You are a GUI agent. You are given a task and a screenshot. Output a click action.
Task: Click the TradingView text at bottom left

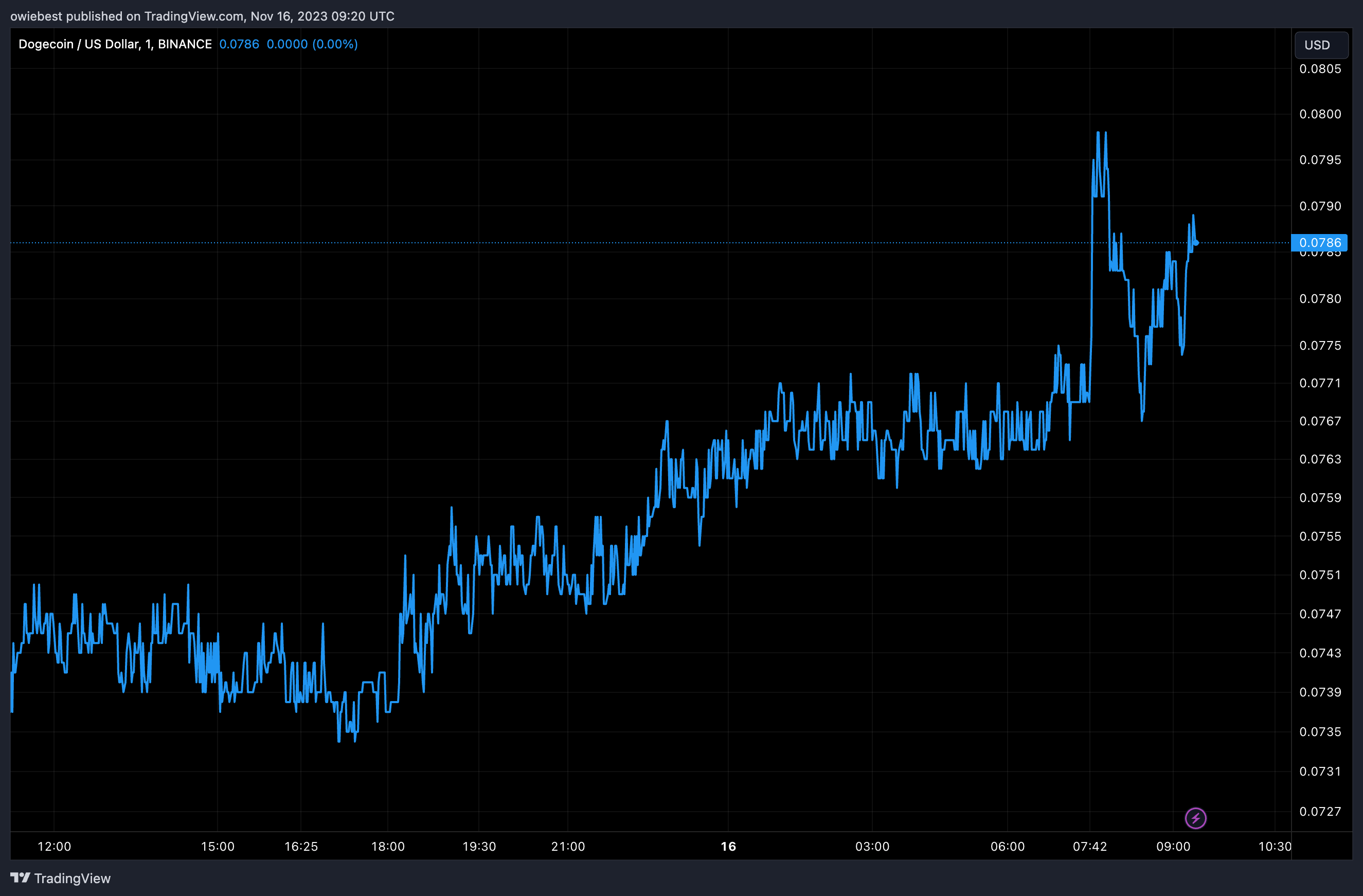[x=72, y=878]
